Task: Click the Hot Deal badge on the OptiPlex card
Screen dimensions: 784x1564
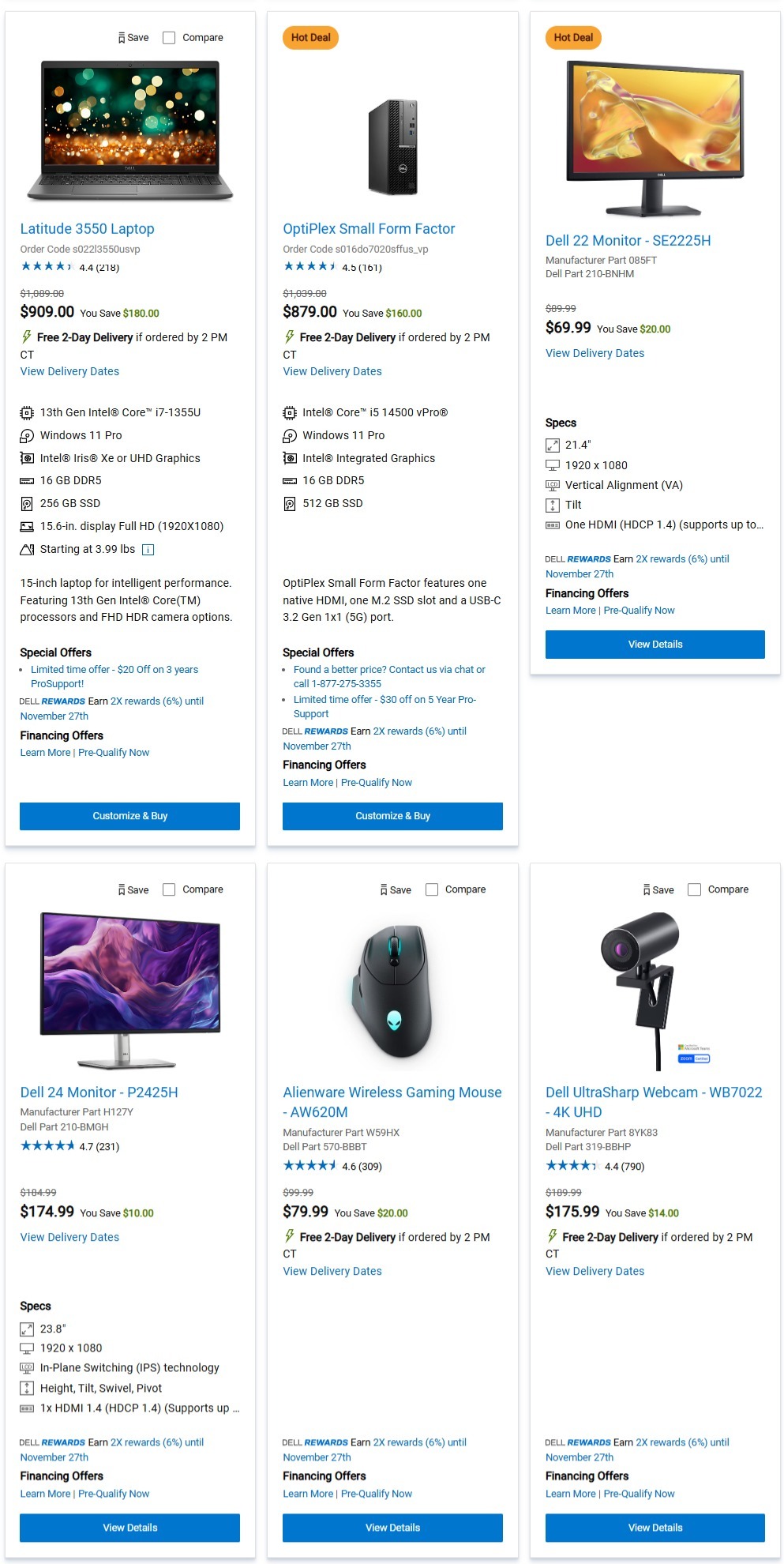Action: coord(309,37)
